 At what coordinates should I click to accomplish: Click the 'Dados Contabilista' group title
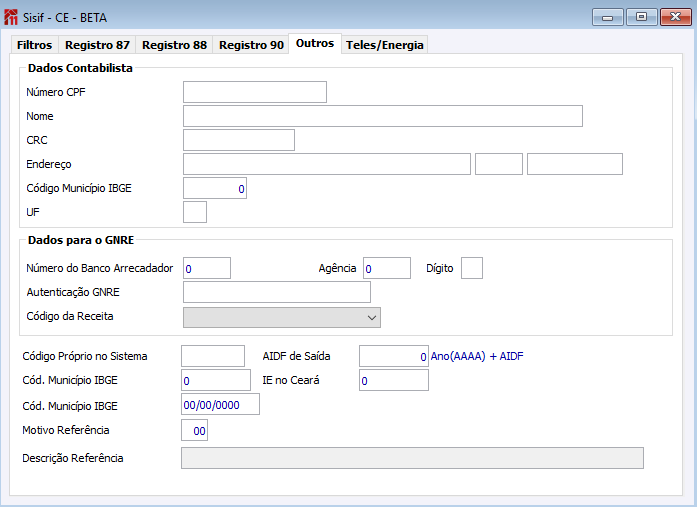click(x=80, y=68)
